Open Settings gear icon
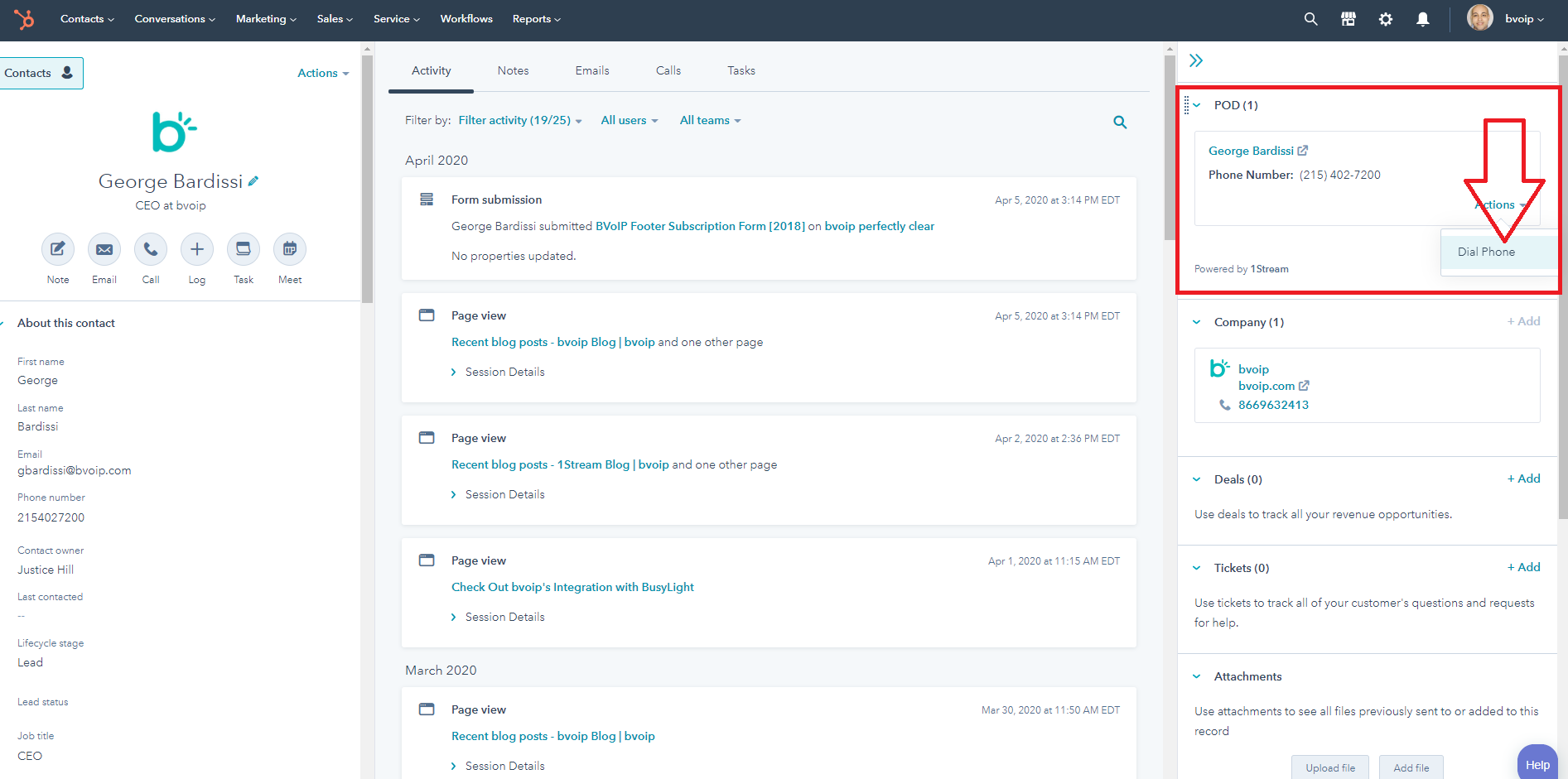The image size is (1568, 779). (1386, 19)
